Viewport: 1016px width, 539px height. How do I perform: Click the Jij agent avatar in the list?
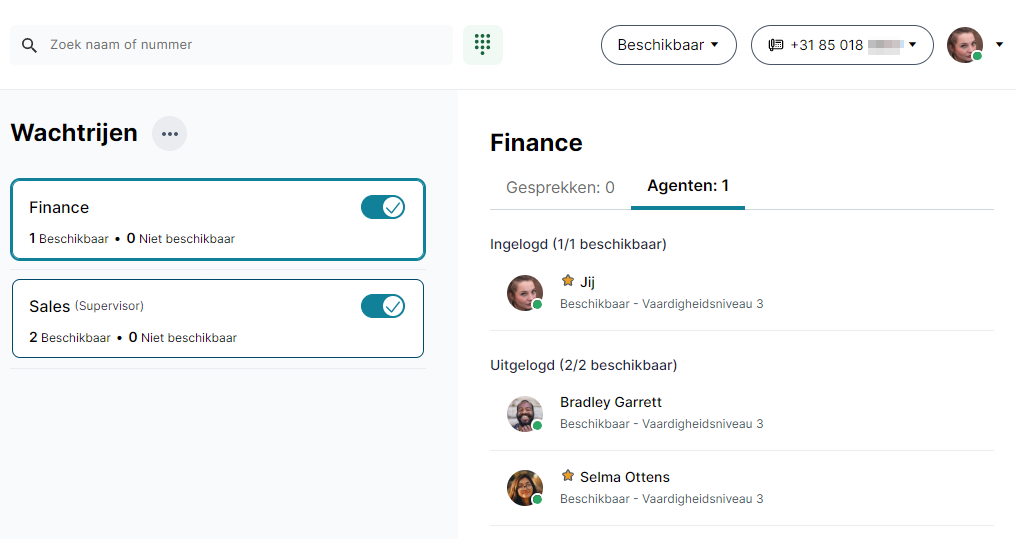click(x=524, y=293)
